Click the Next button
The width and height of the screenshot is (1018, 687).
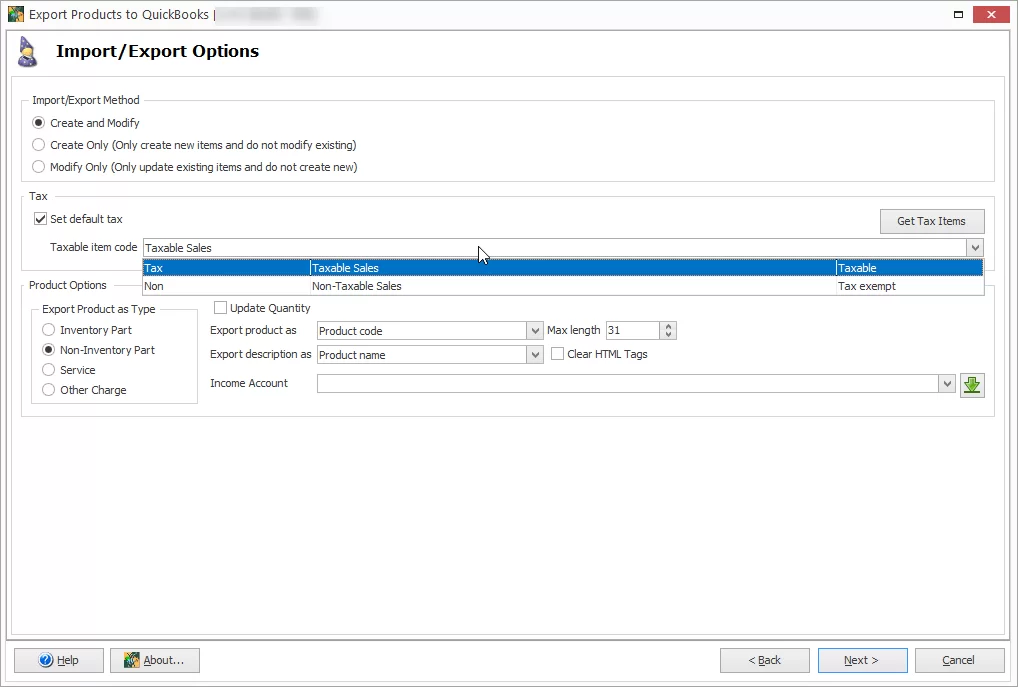coord(862,660)
